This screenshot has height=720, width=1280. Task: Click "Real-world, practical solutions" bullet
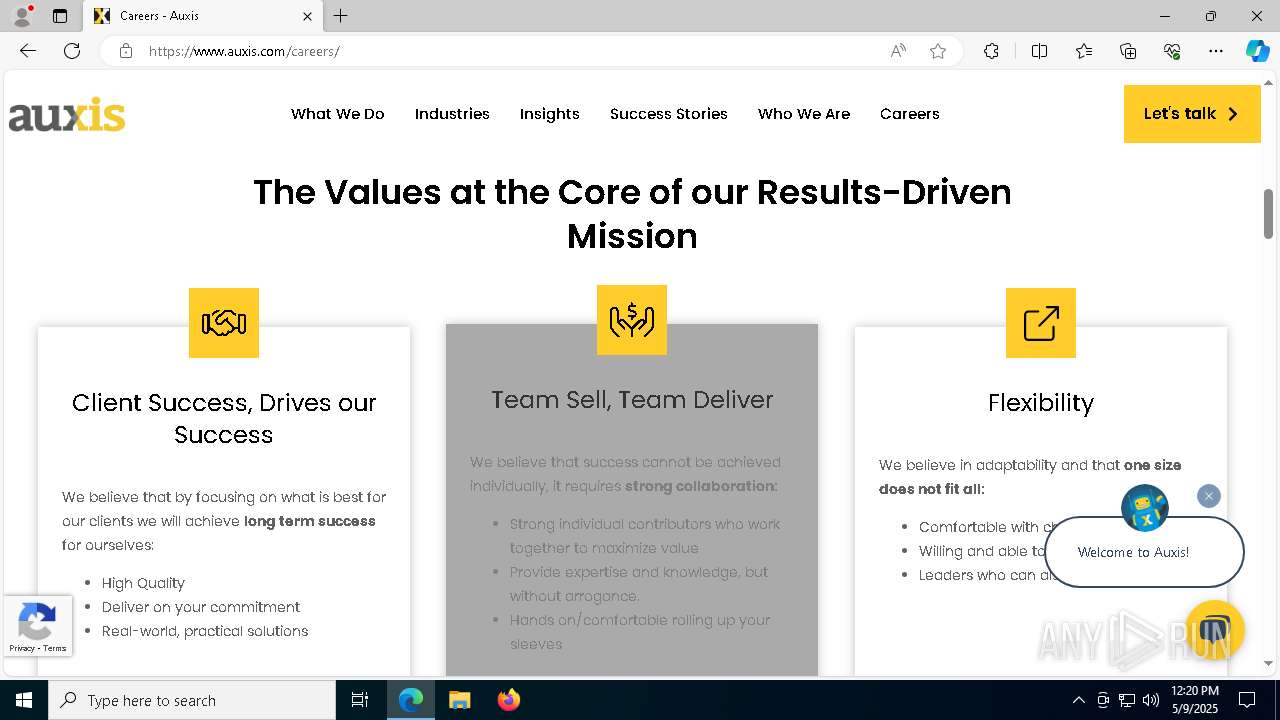click(205, 631)
